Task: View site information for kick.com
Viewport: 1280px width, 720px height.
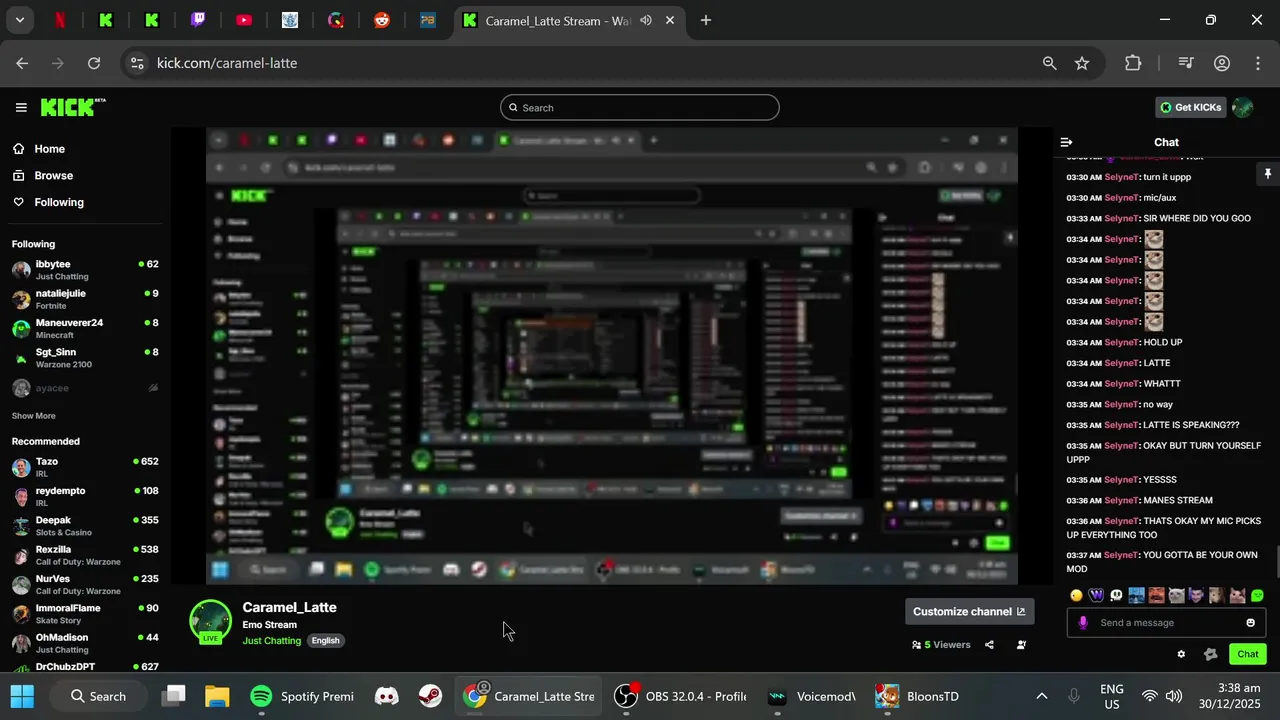Action: 137,63
